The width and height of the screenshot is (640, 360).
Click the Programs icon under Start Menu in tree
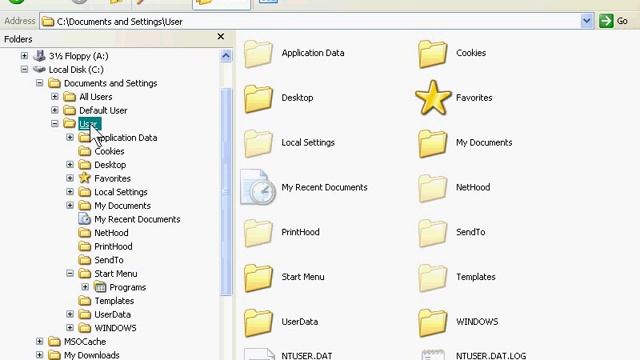(x=100, y=287)
